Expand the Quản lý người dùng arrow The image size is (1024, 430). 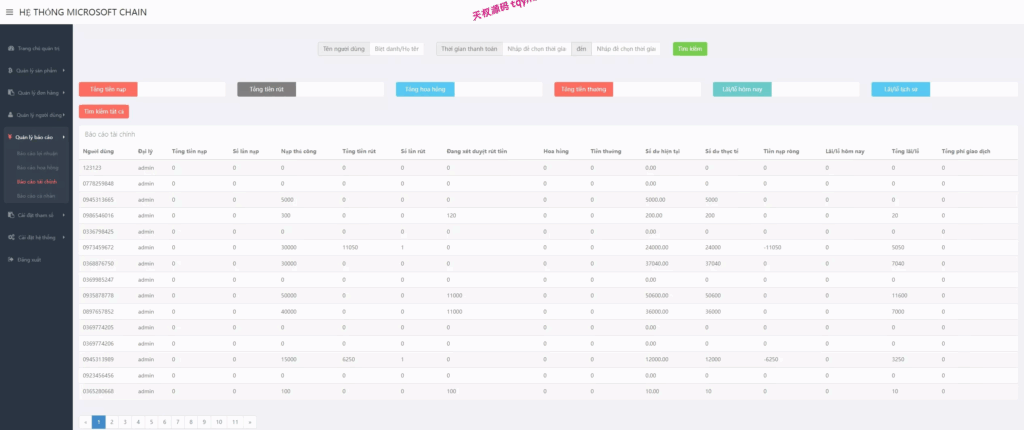click(63, 115)
